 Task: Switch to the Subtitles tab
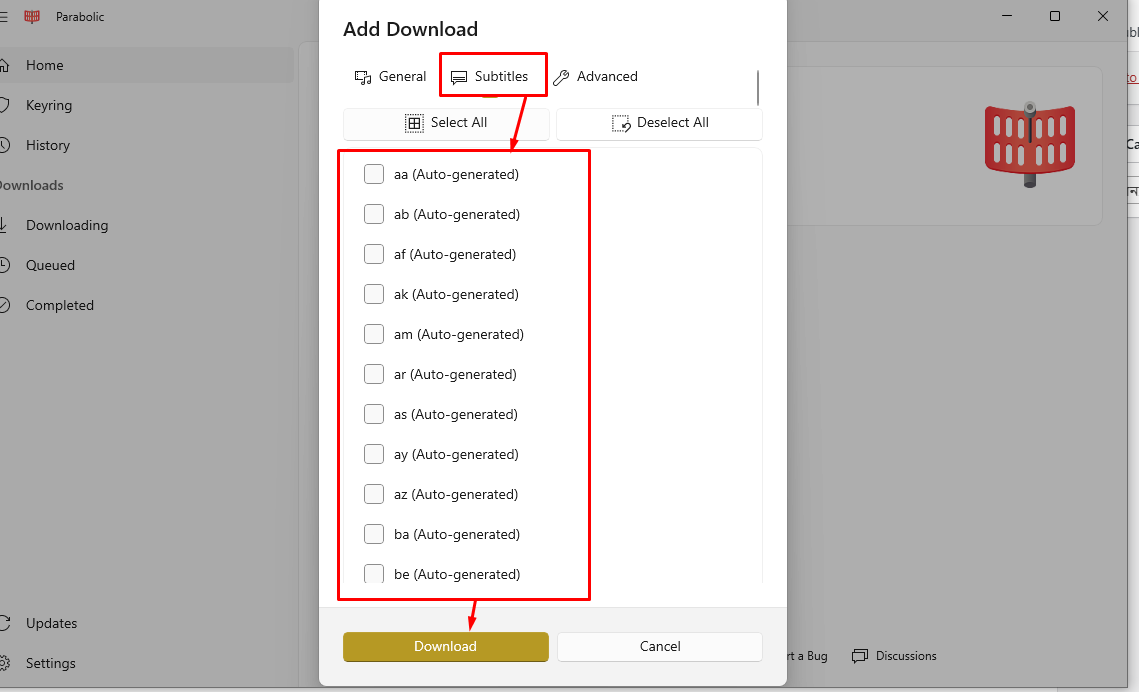pos(490,76)
